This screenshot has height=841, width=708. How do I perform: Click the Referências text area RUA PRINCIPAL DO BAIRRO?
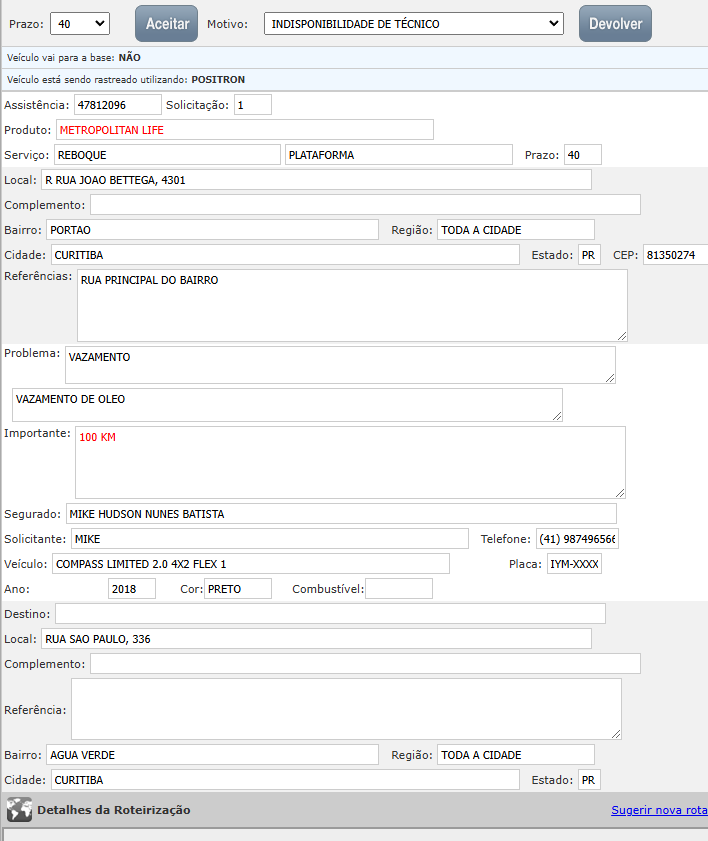coord(352,305)
